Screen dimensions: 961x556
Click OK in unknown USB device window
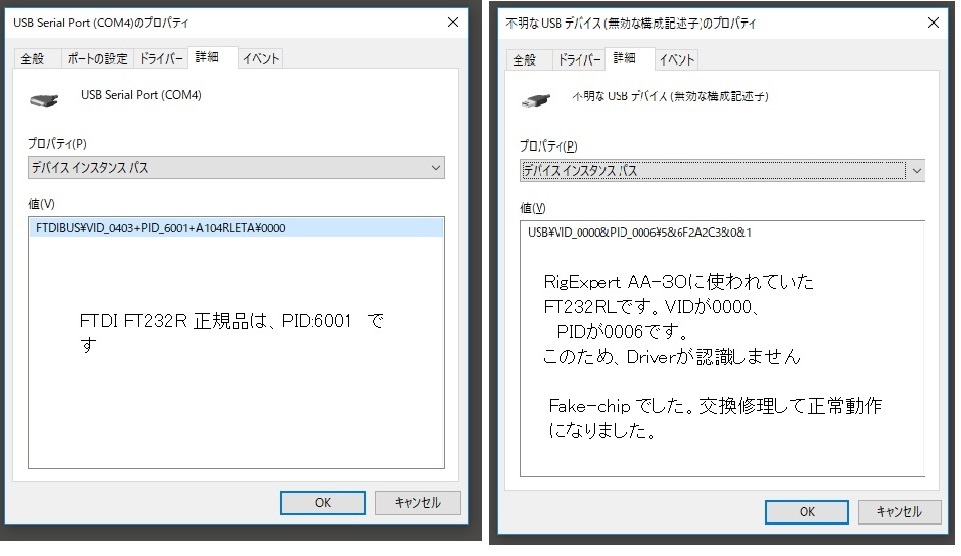[x=807, y=512]
